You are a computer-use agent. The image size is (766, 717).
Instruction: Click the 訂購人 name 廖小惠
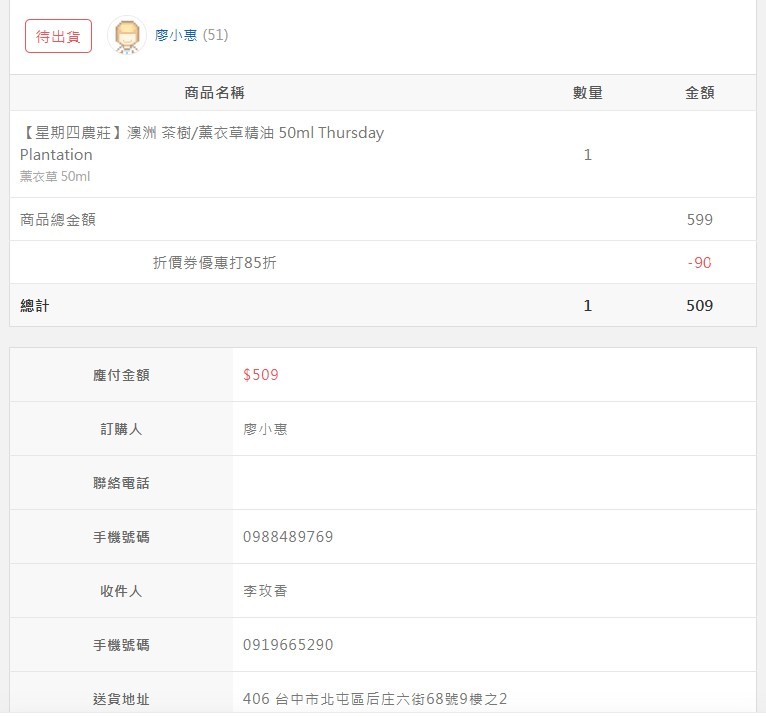click(x=265, y=429)
